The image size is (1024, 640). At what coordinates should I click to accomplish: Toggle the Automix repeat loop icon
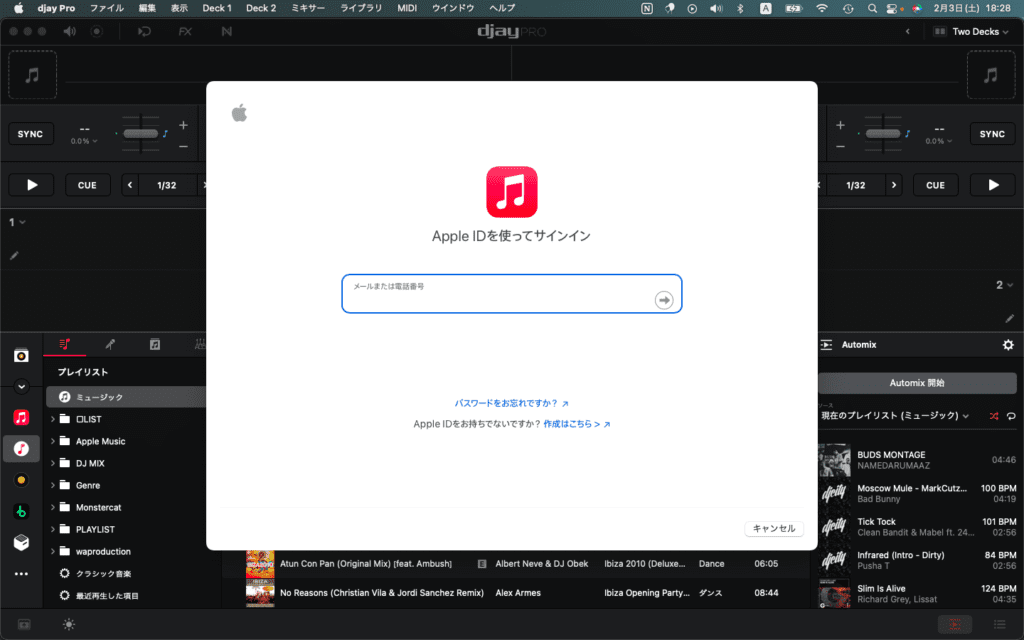pyautogui.click(x=1011, y=416)
